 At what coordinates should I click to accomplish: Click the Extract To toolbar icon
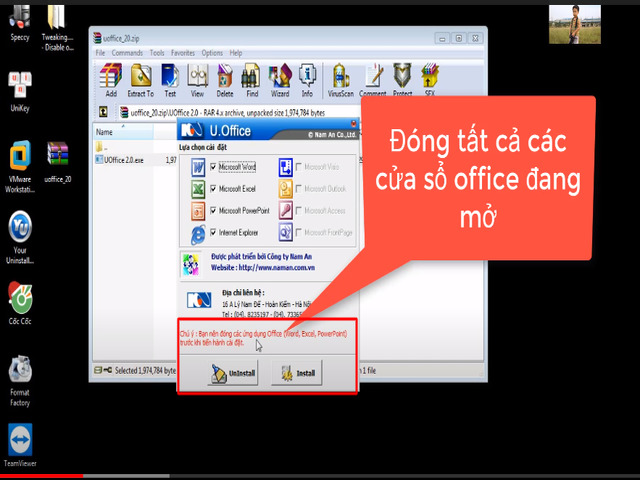point(141,80)
